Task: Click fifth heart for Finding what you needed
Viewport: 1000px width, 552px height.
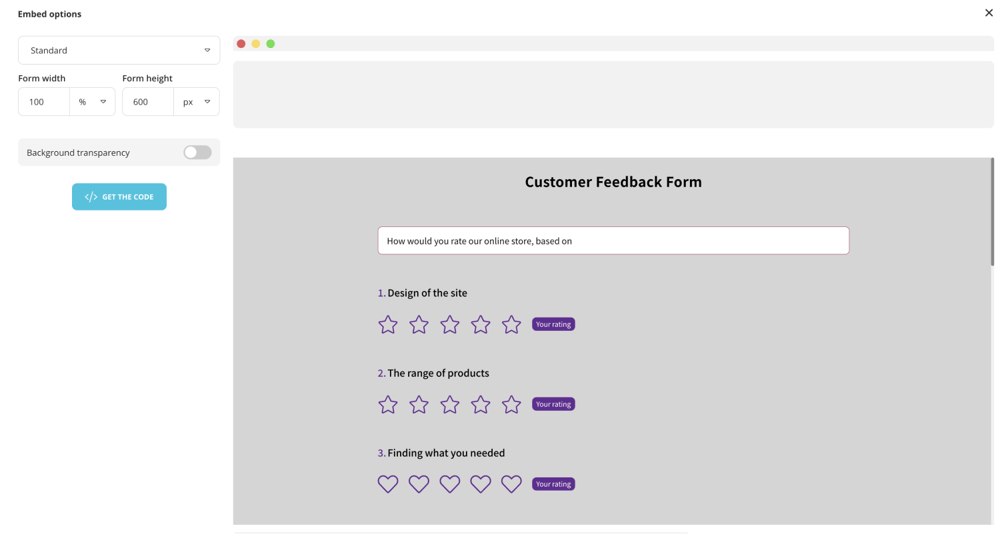Action: tap(511, 484)
